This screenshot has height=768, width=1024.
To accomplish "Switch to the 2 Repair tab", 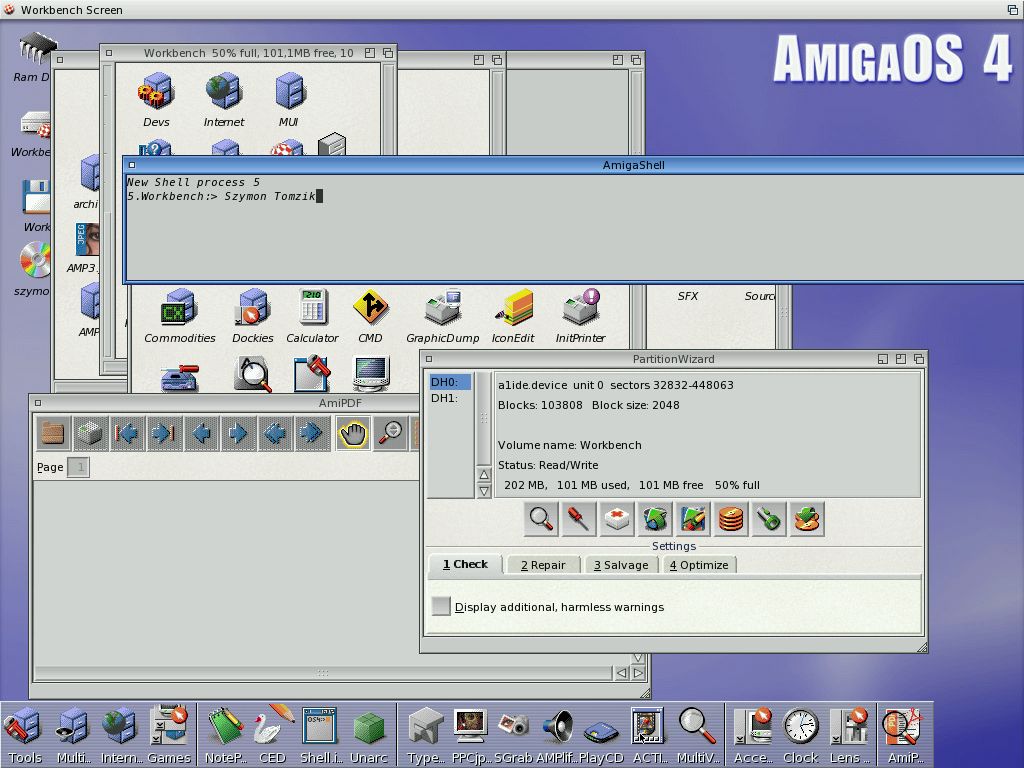I will click(x=543, y=565).
